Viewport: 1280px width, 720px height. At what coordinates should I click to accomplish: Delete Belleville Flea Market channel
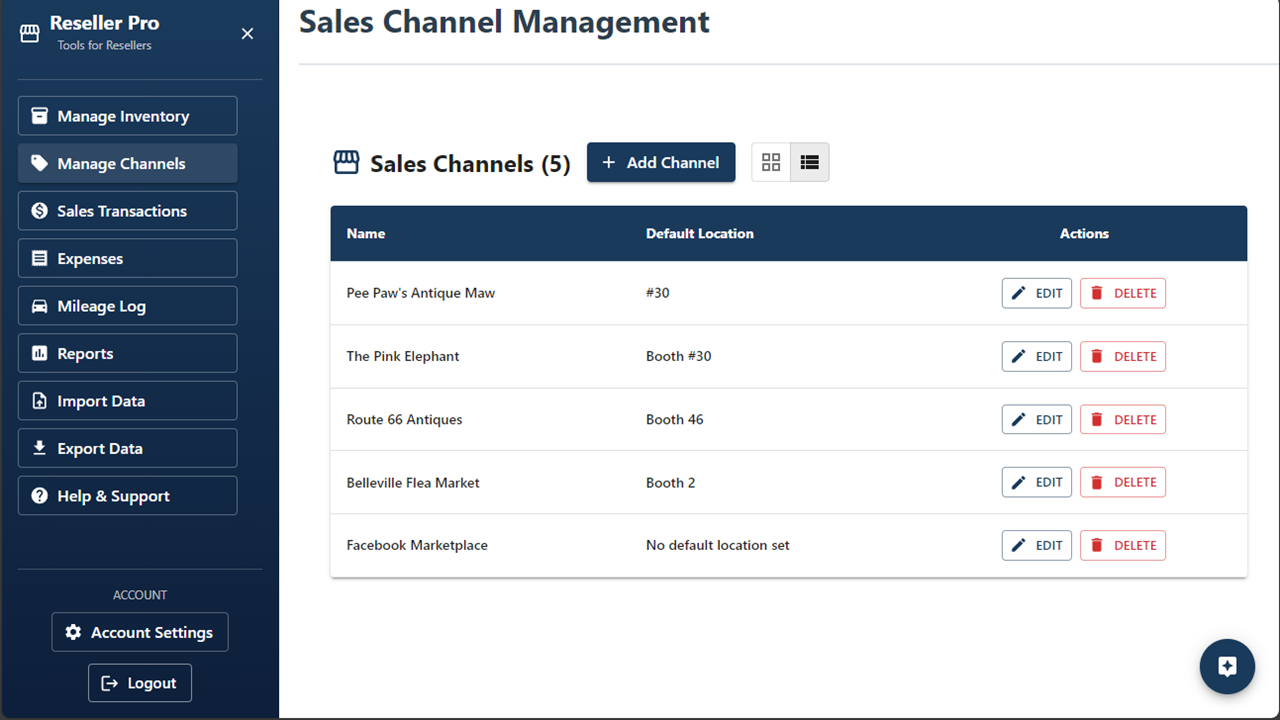click(x=1123, y=482)
